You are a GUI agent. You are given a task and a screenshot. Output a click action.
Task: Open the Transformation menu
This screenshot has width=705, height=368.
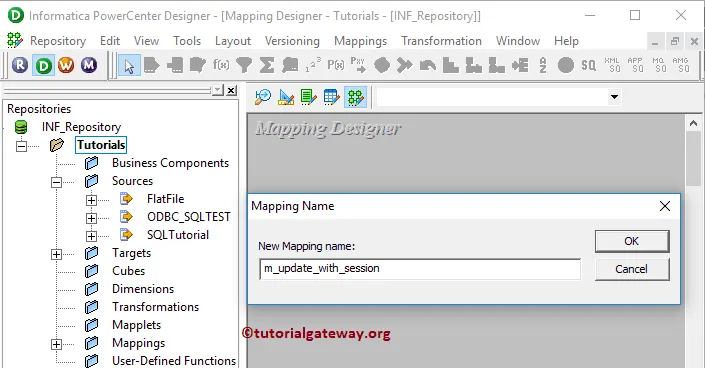pos(442,41)
